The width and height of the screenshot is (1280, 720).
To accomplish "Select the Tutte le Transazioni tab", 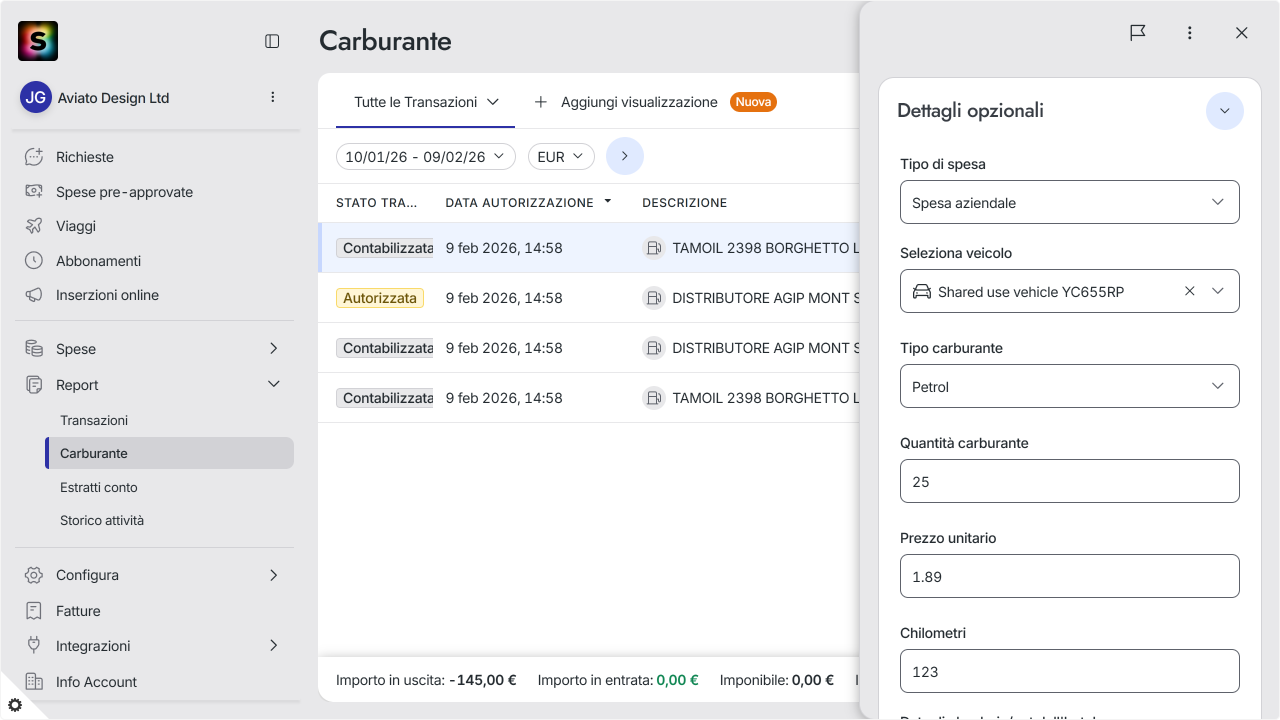I will pyautogui.click(x=426, y=102).
